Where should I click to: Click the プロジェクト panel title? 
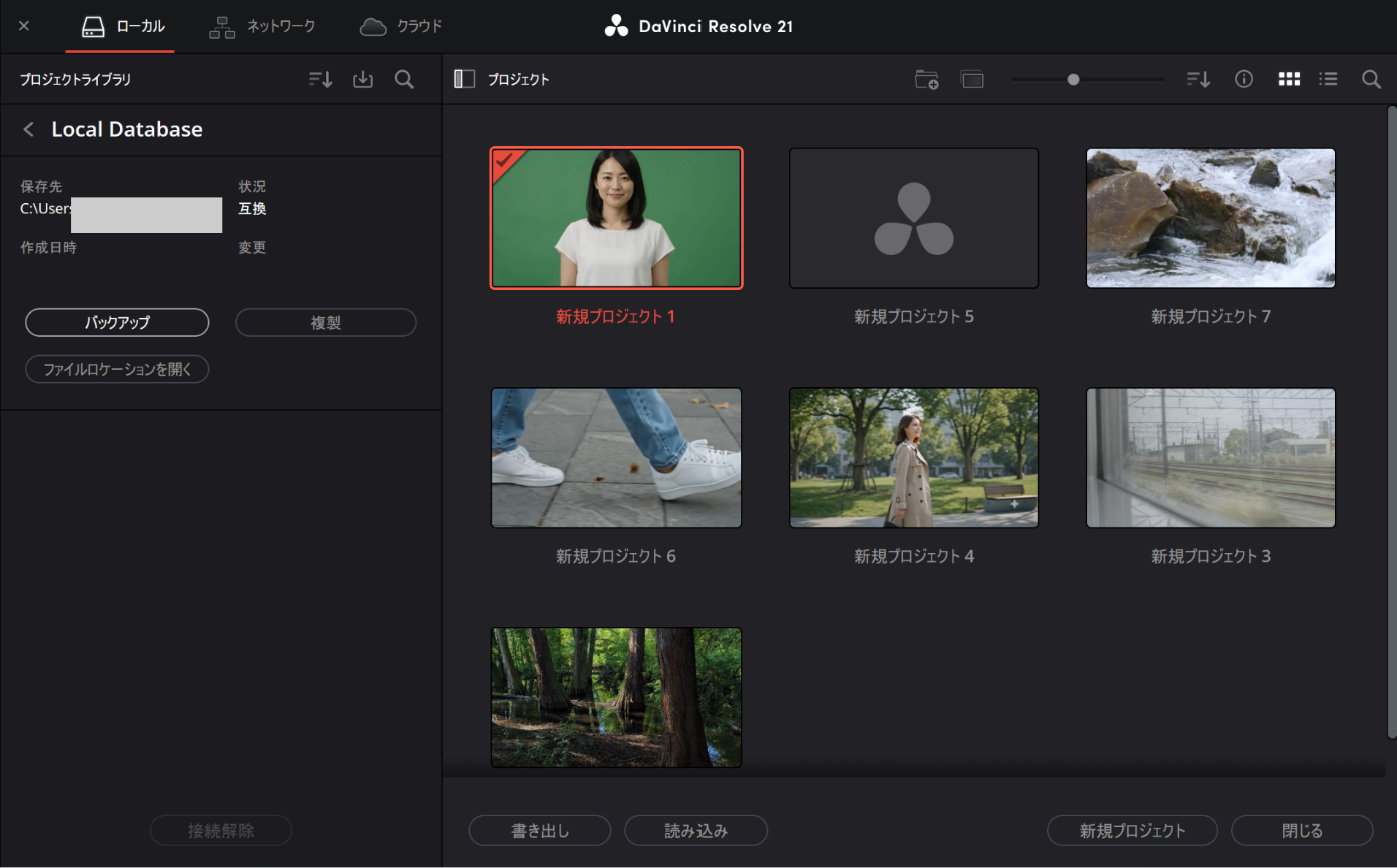518,79
